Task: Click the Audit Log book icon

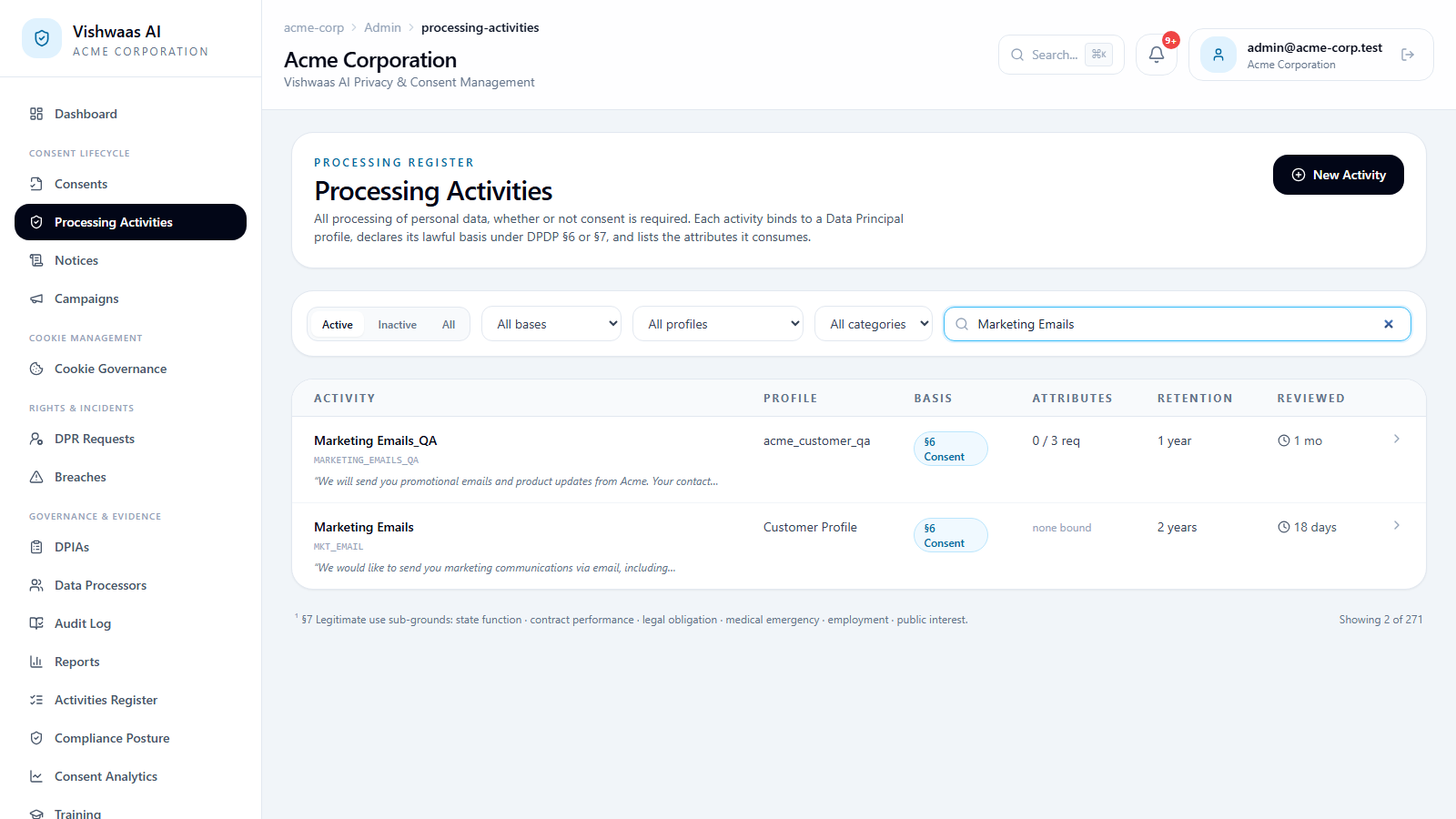Action: tap(36, 623)
